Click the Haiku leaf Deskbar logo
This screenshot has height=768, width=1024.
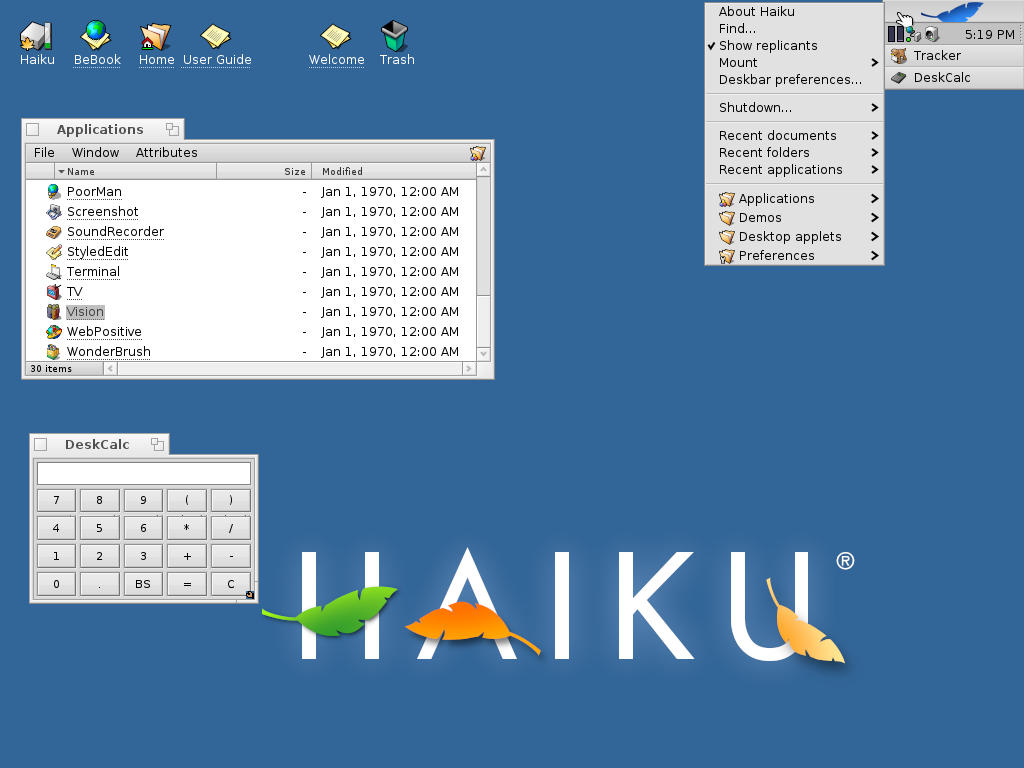coord(952,12)
